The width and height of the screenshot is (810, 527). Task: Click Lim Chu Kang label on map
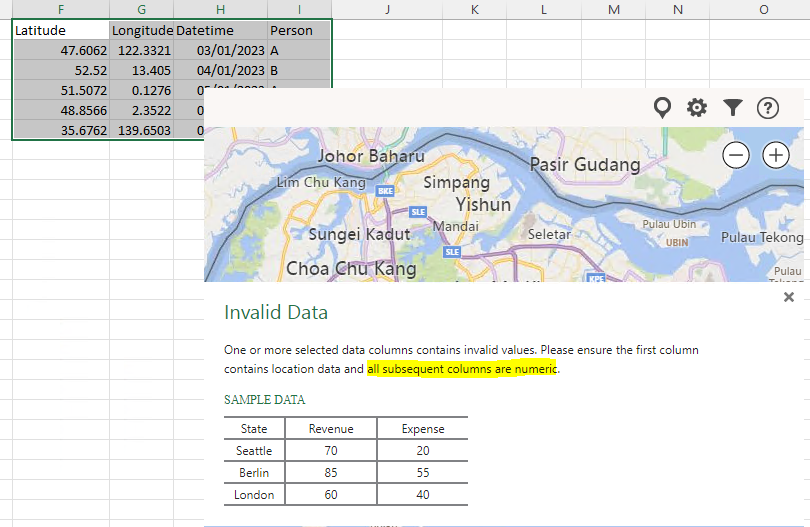pyautogui.click(x=321, y=182)
